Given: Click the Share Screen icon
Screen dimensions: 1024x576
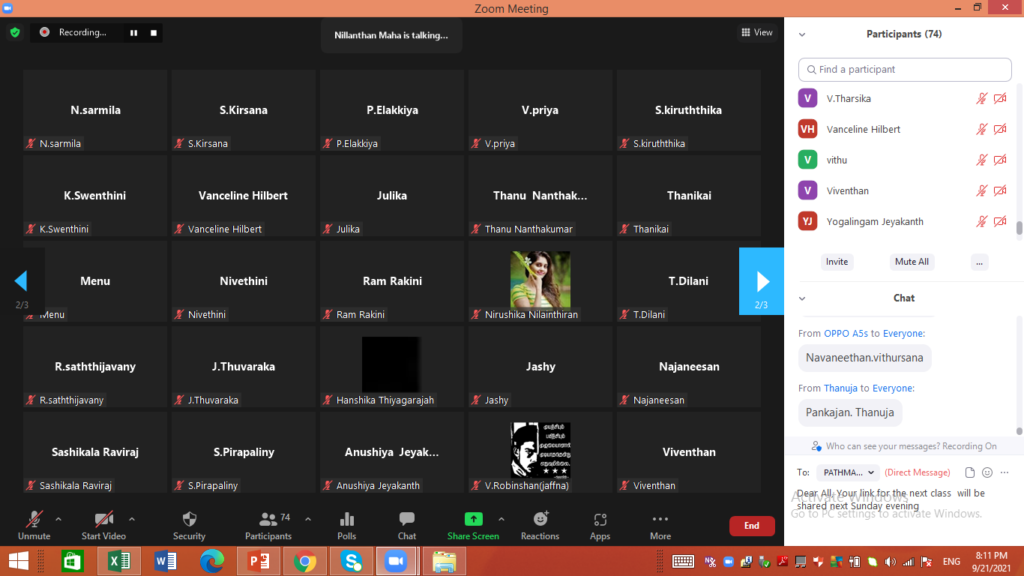Looking at the screenshot, I should 473,519.
